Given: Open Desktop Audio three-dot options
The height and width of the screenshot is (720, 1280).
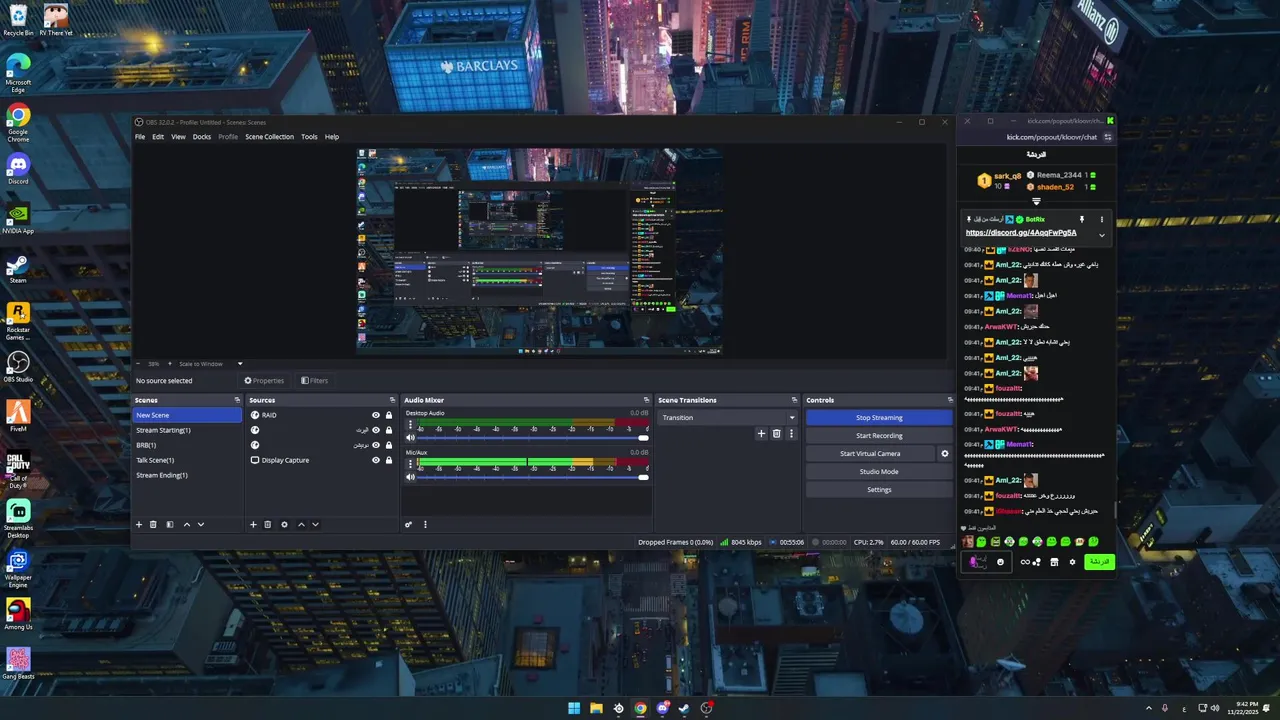Looking at the screenshot, I should 410,425.
